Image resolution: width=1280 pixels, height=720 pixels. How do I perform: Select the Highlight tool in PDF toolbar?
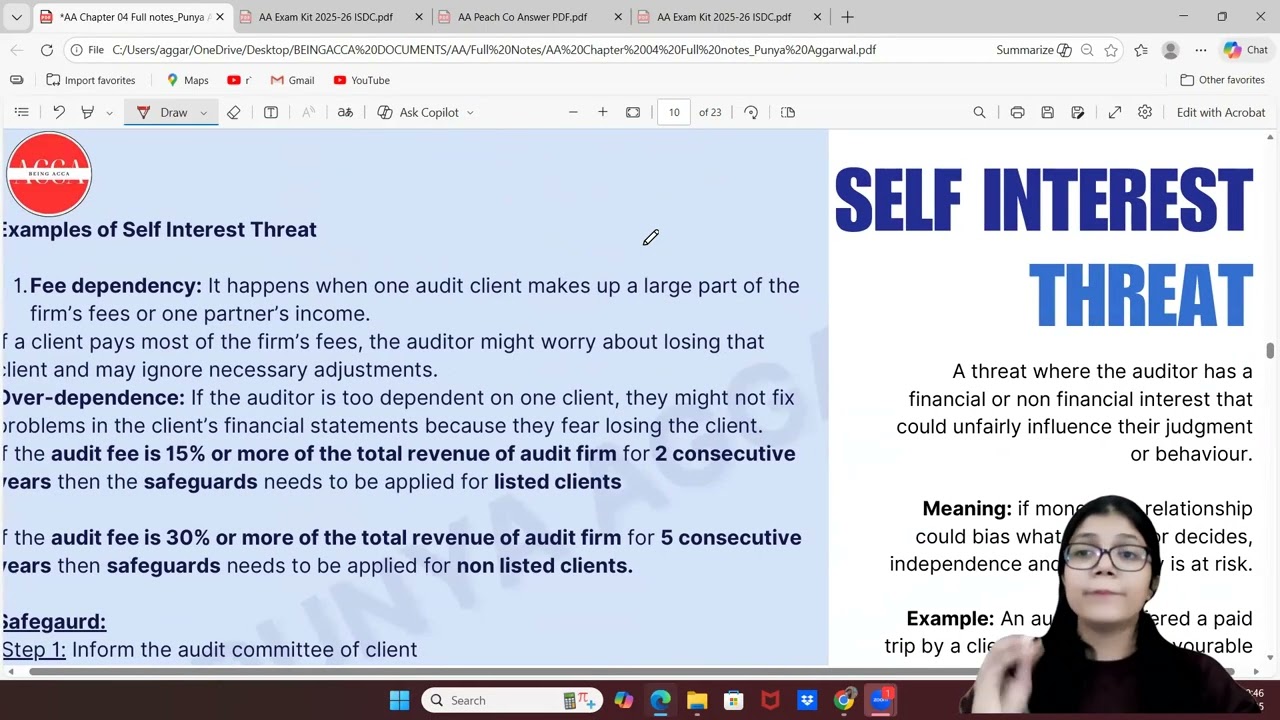(87, 112)
